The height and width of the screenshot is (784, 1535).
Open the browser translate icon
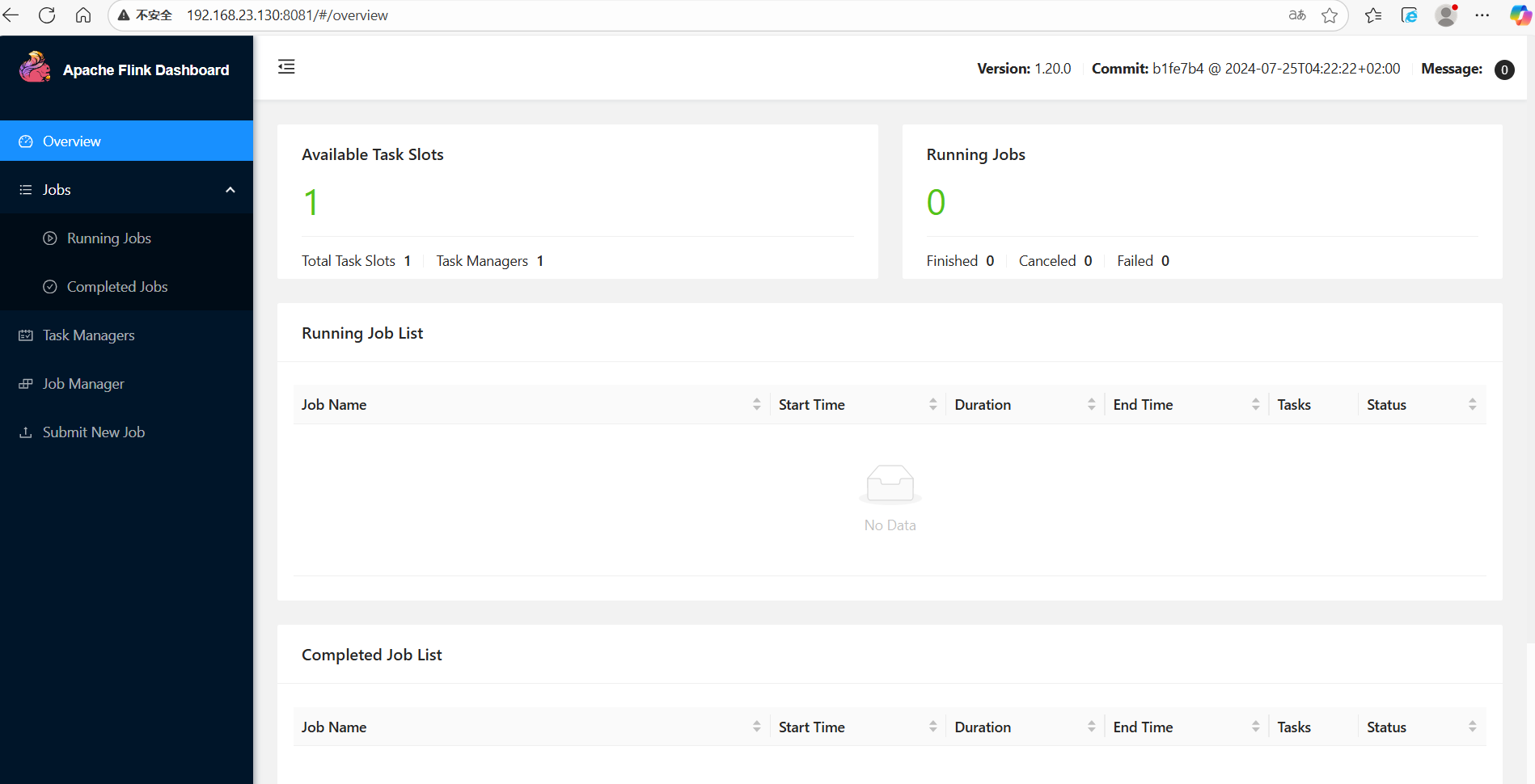(1297, 15)
